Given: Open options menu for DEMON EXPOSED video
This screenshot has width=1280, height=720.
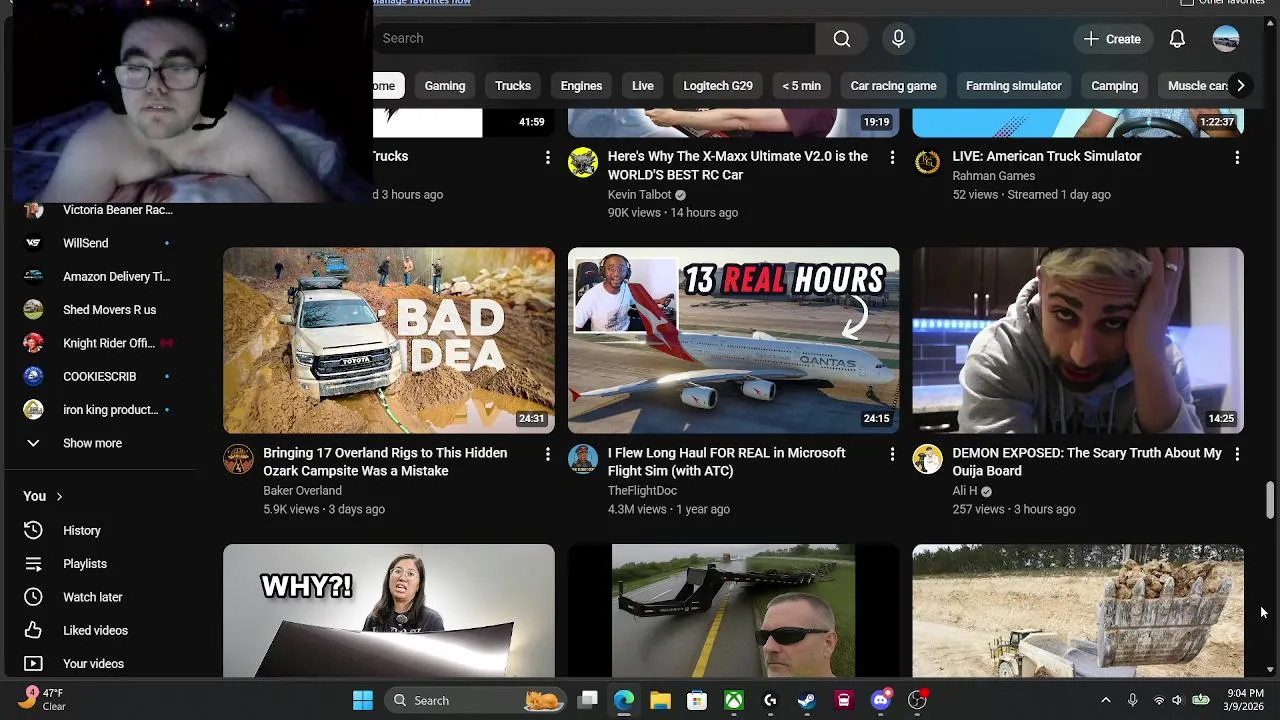Looking at the screenshot, I should (x=1237, y=454).
